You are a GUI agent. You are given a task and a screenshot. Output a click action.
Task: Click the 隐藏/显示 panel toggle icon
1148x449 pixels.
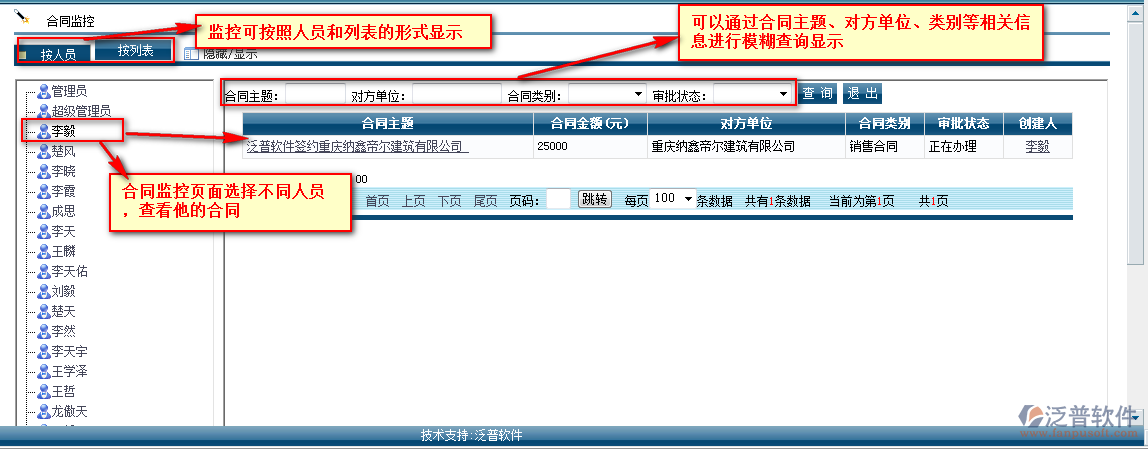coord(192,53)
